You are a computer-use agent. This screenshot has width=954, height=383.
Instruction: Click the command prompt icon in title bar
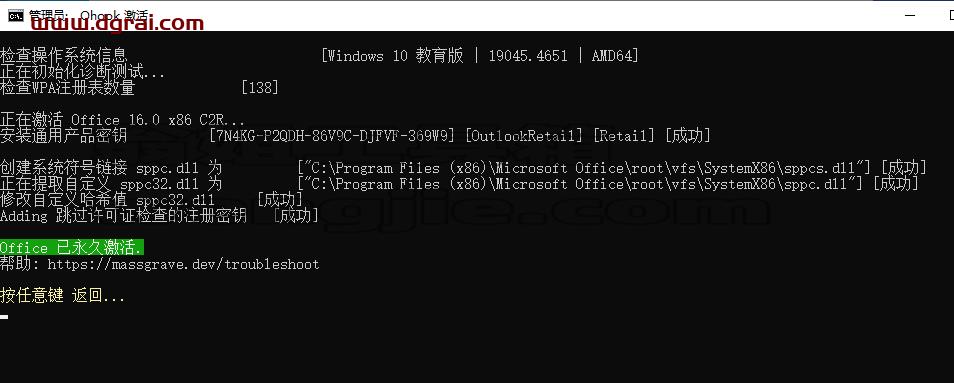(x=15, y=15)
